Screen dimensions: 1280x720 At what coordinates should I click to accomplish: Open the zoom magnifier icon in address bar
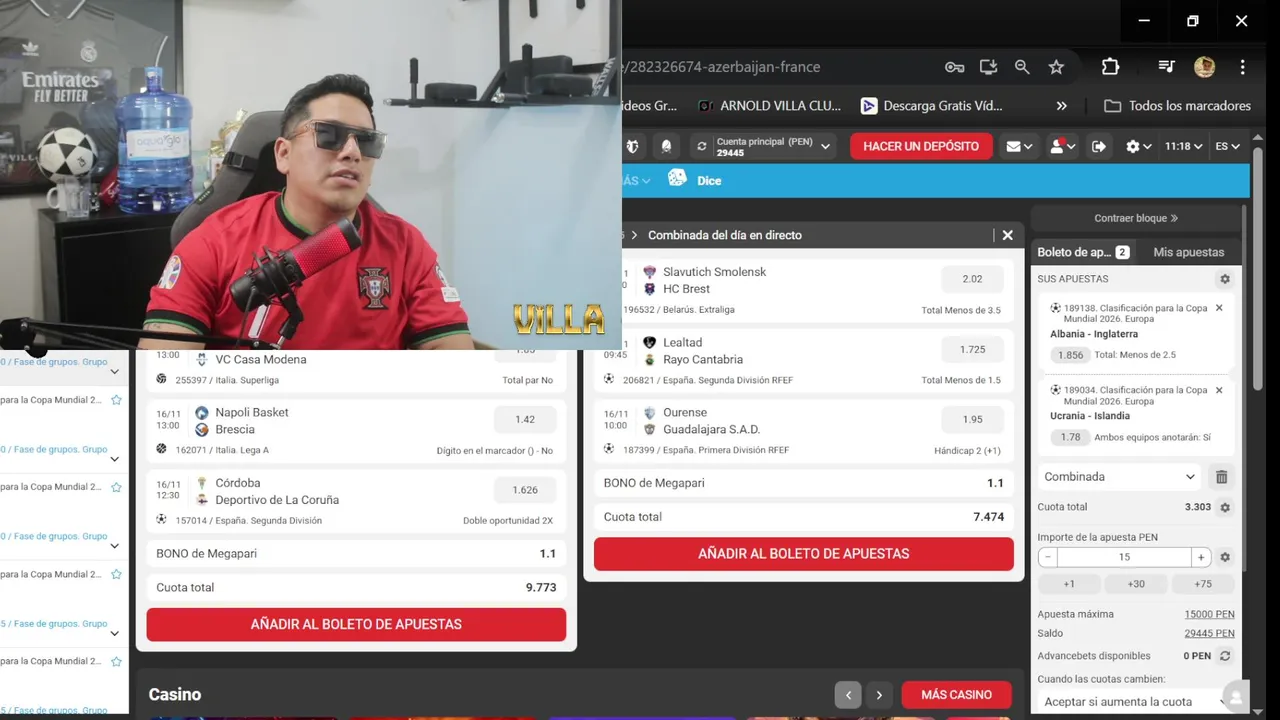click(1022, 67)
